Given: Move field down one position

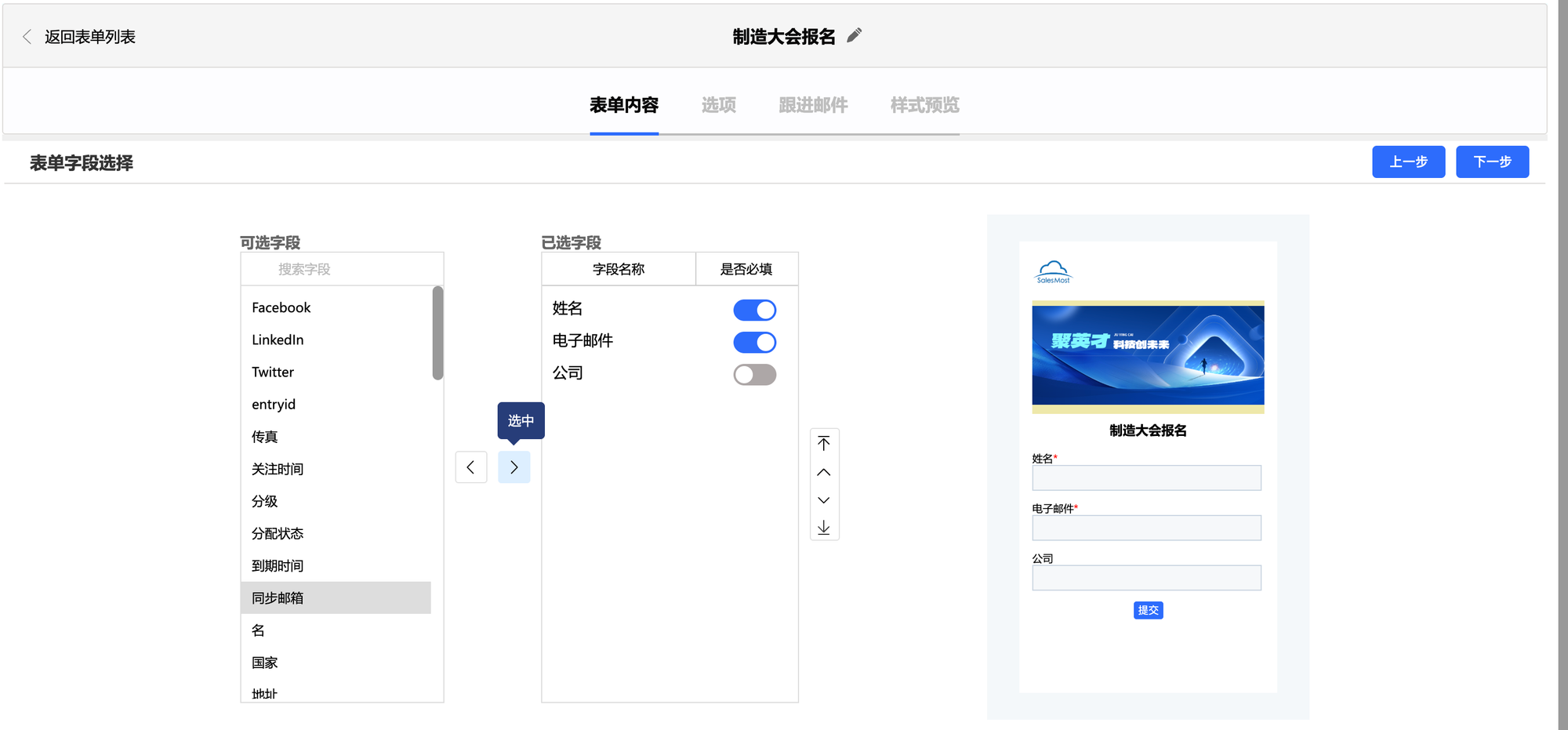Looking at the screenshot, I should tap(824, 500).
